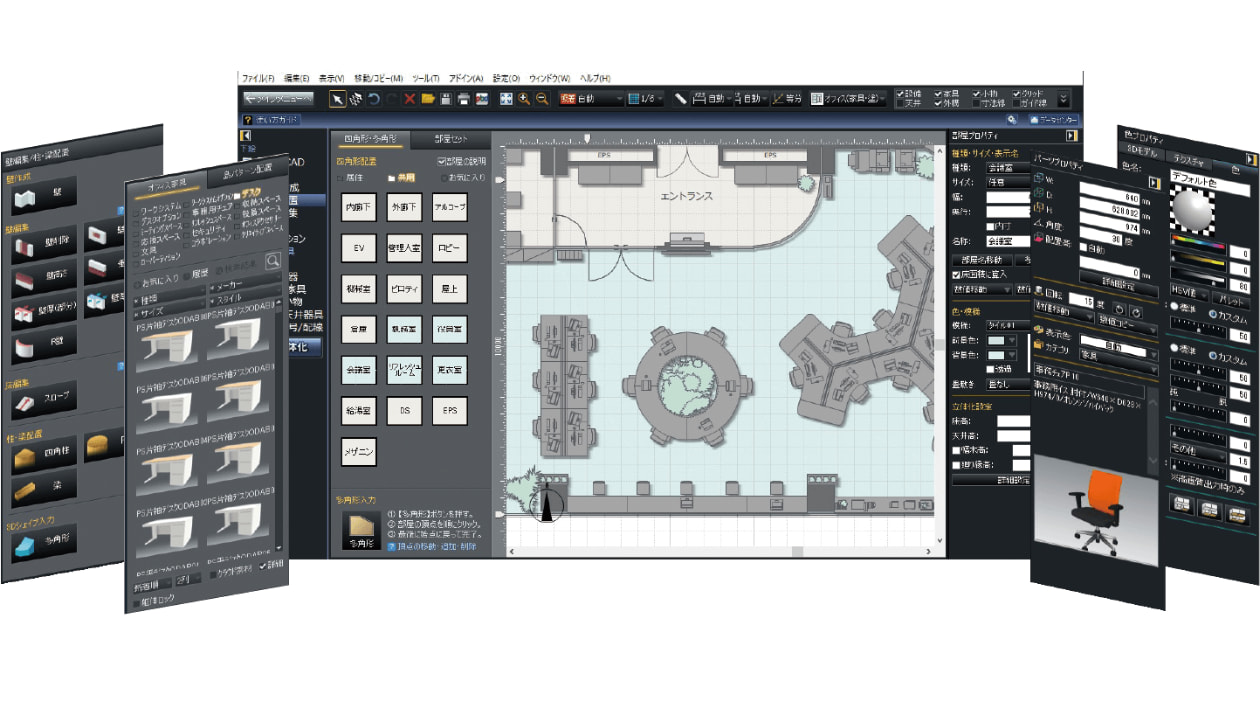Expand toolbar options chevron at far right
This screenshot has height=709, width=1260.
(1063, 98)
